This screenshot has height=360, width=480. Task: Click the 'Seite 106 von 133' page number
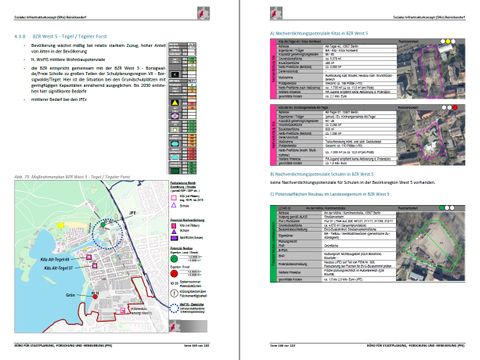click(283, 345)
